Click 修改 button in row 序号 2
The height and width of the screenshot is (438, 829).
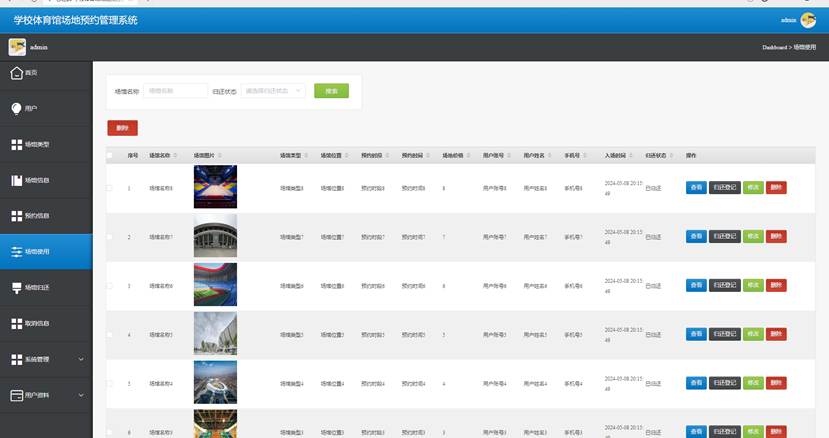click(x=753, y=236)
